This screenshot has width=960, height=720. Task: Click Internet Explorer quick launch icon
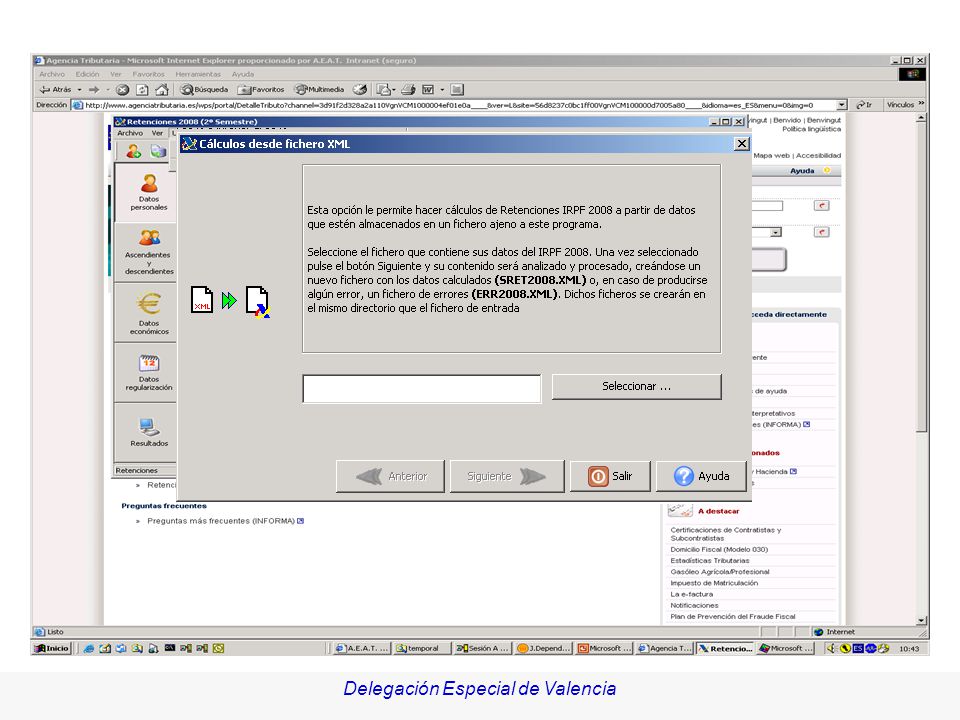point(89,648)
